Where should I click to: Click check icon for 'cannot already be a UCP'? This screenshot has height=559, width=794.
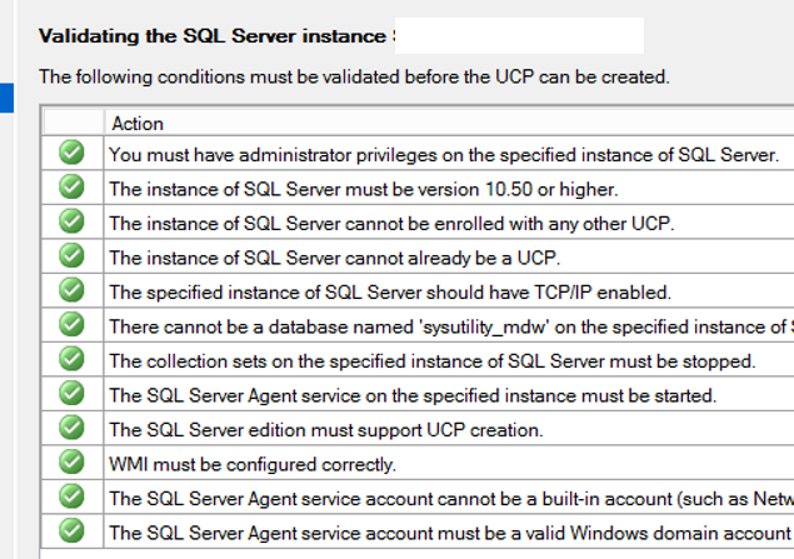coord(71,256)
